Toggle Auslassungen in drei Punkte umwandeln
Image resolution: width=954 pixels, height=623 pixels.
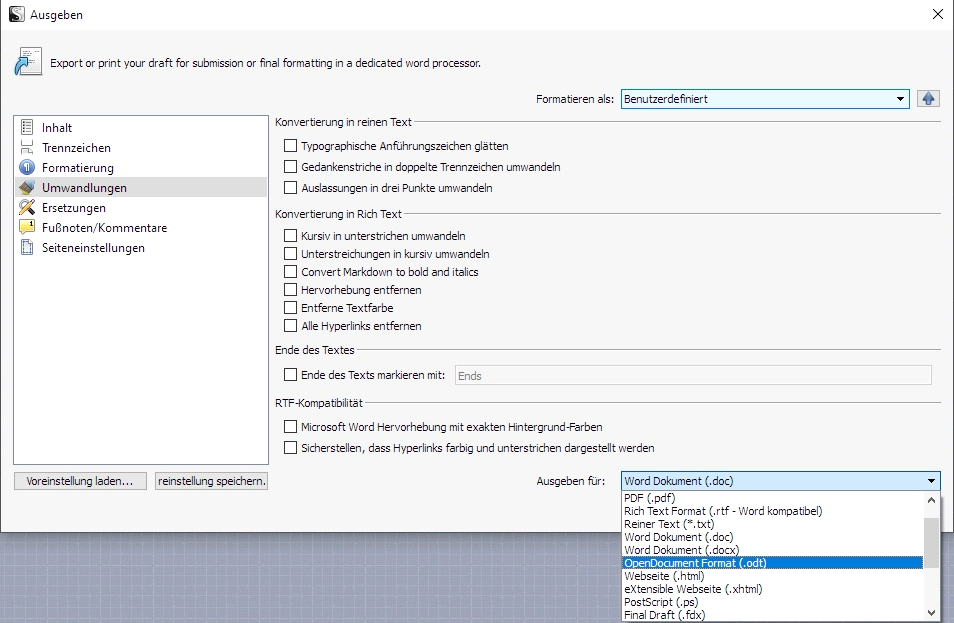coord(291,187)
